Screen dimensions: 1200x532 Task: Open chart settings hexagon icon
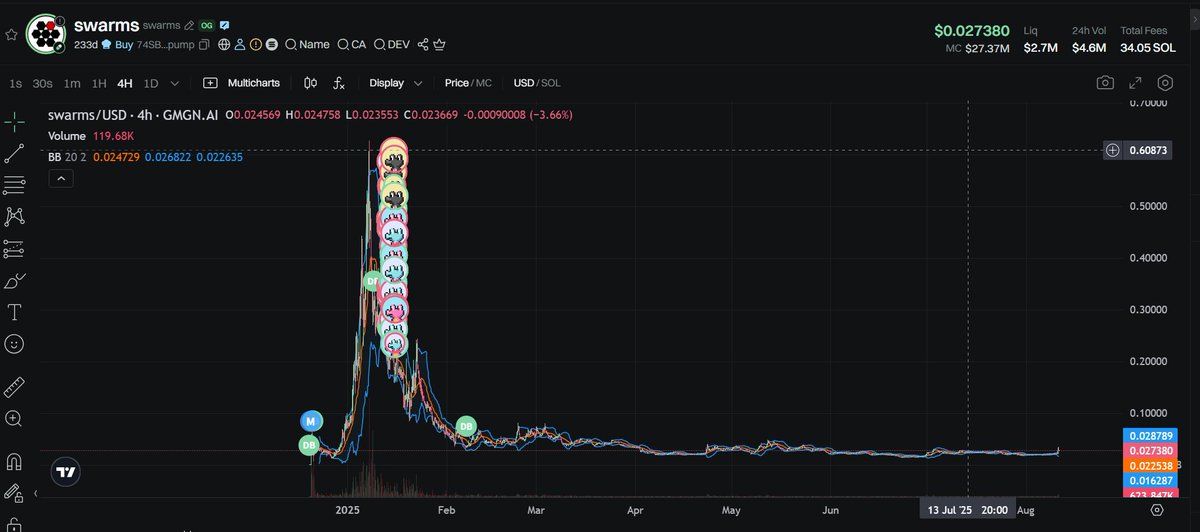click(1165, 83)
